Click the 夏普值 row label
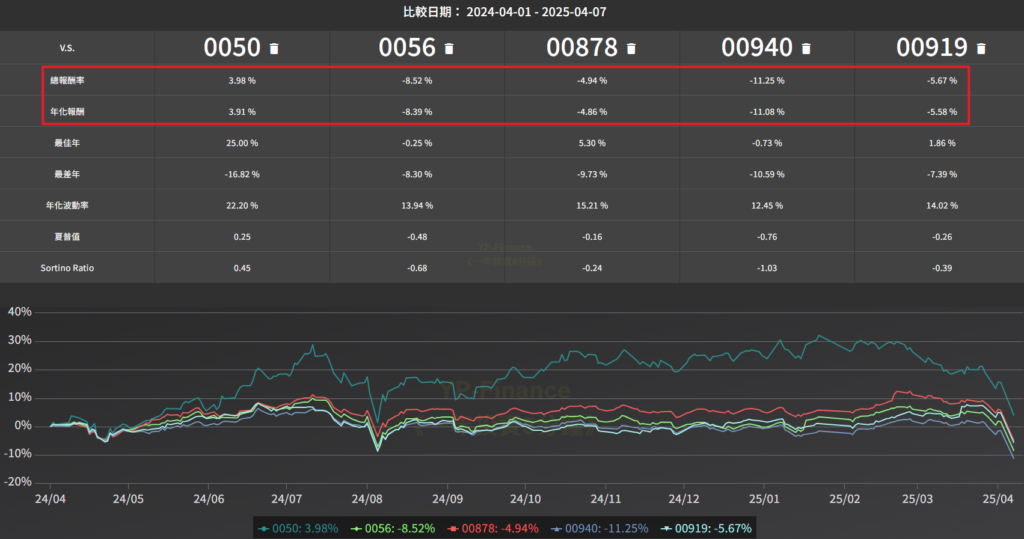This screenshot has height=539, width=1024. pyautogui.click(x=67, y=237)
